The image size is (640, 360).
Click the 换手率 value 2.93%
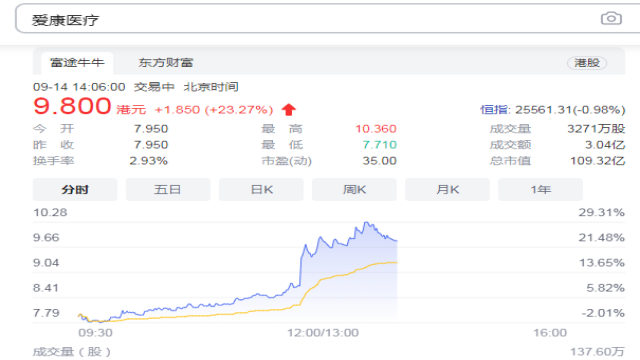point(149,161)
